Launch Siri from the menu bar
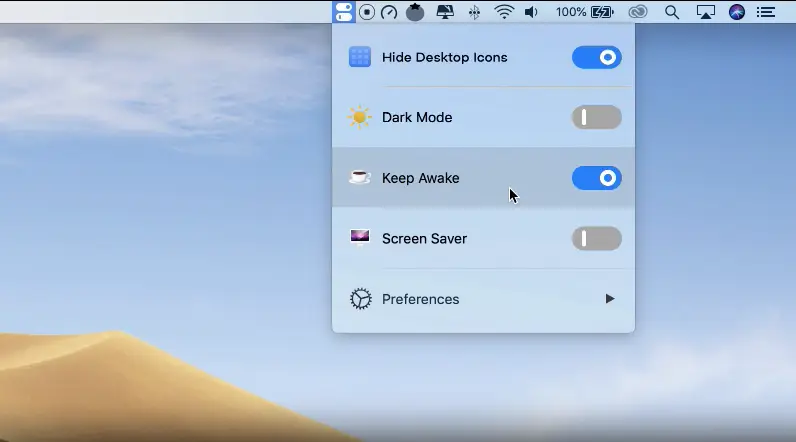796x442 pixels. click(737, 12)
